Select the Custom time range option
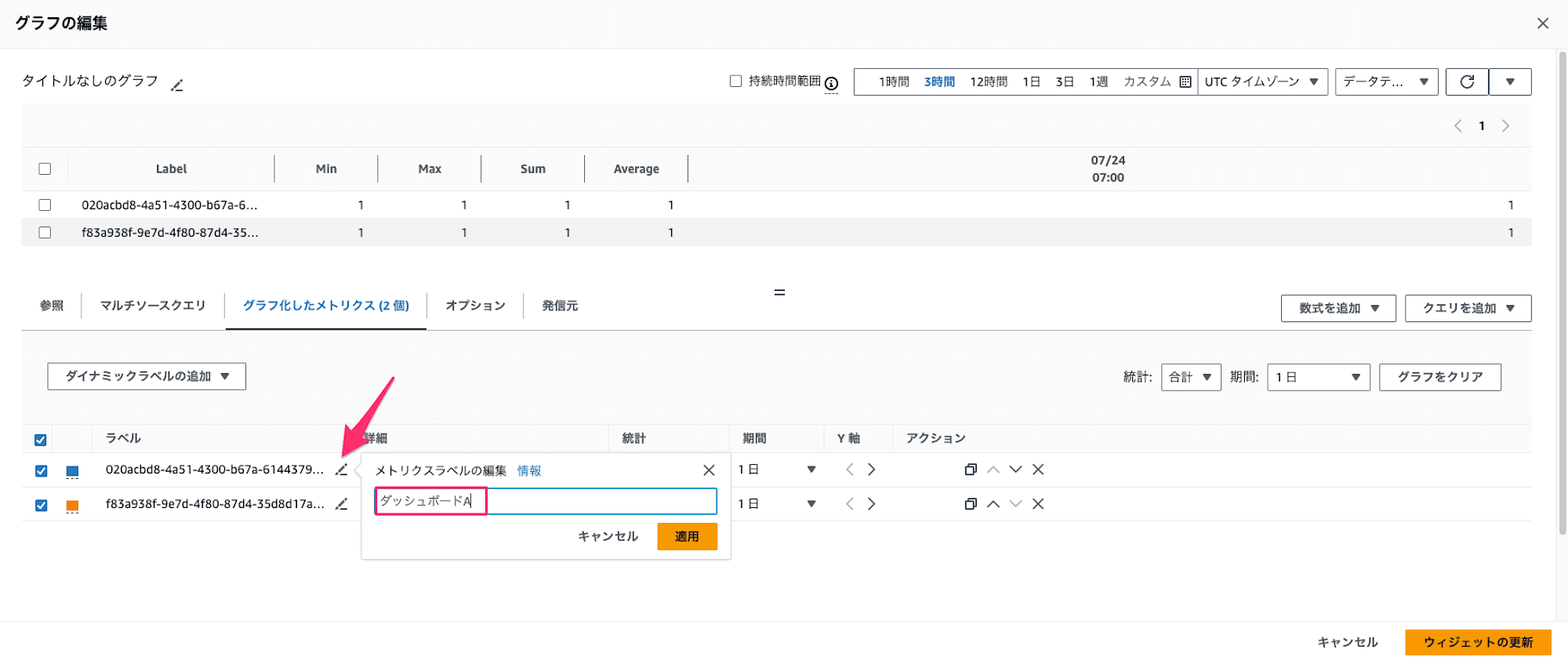Image resolution: width=1568 pixels, height=664 pixels. pos(1147,82)
